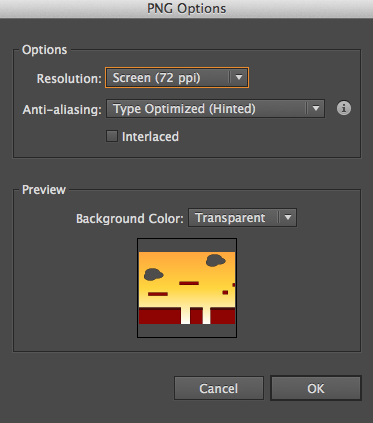Enable the Interlaced checkbox
Image resolution: width=373 pixels, height=423 pixels.
(x=112, y=136)
